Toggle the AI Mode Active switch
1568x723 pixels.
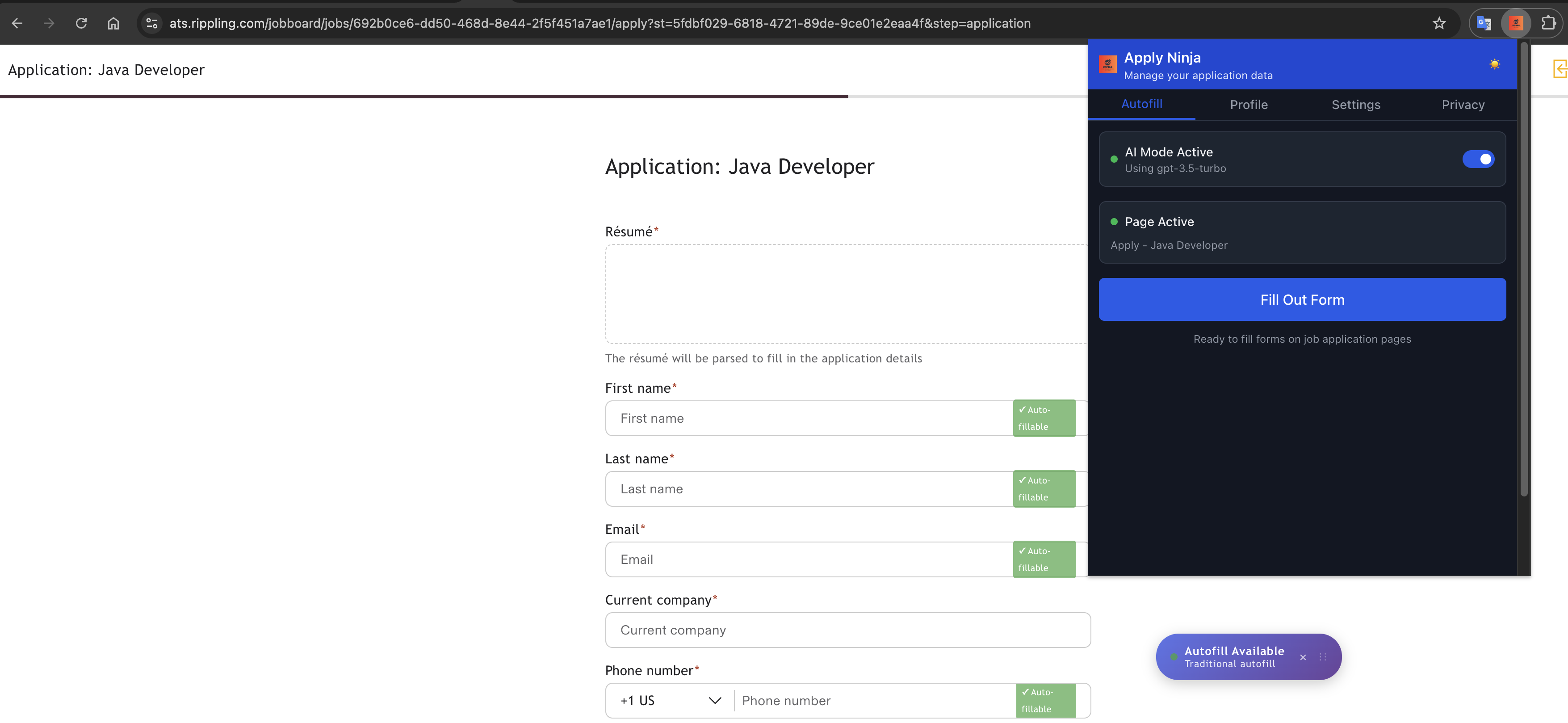(x=1478, y=159)
